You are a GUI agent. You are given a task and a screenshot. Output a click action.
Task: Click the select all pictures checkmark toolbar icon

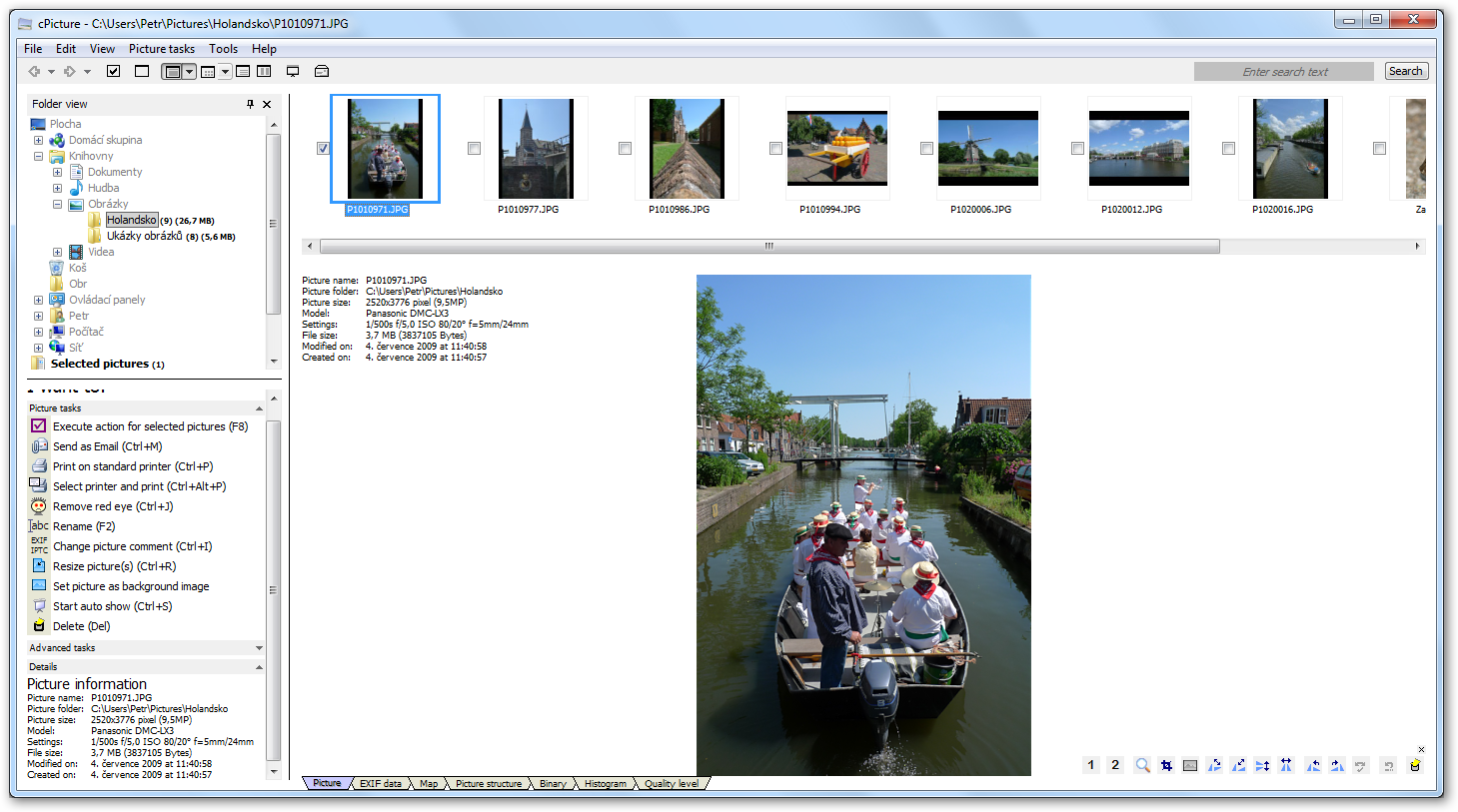pyautogui.click(x=113, y=71)
